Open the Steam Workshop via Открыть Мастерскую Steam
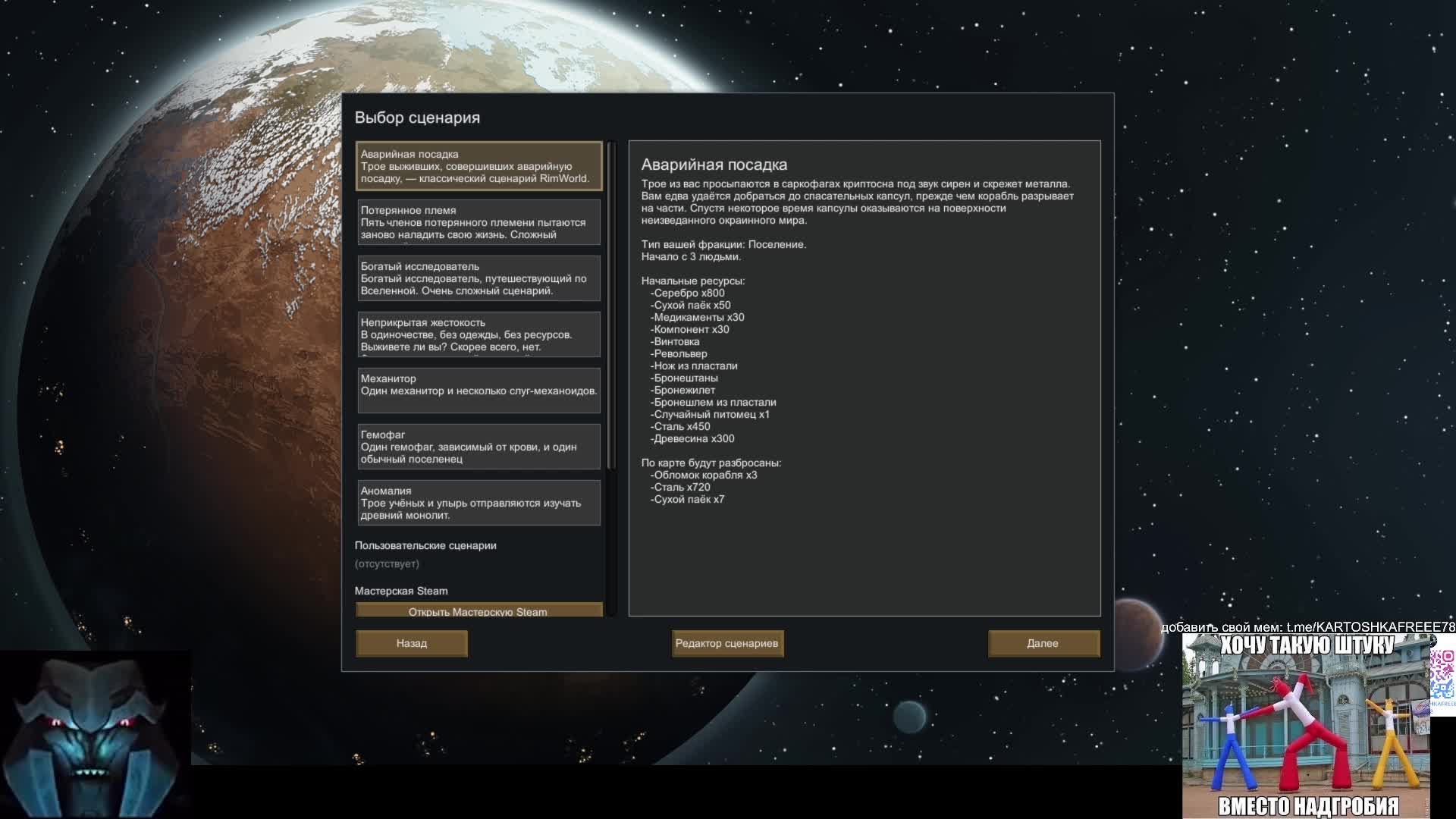 tap(479, 610)
